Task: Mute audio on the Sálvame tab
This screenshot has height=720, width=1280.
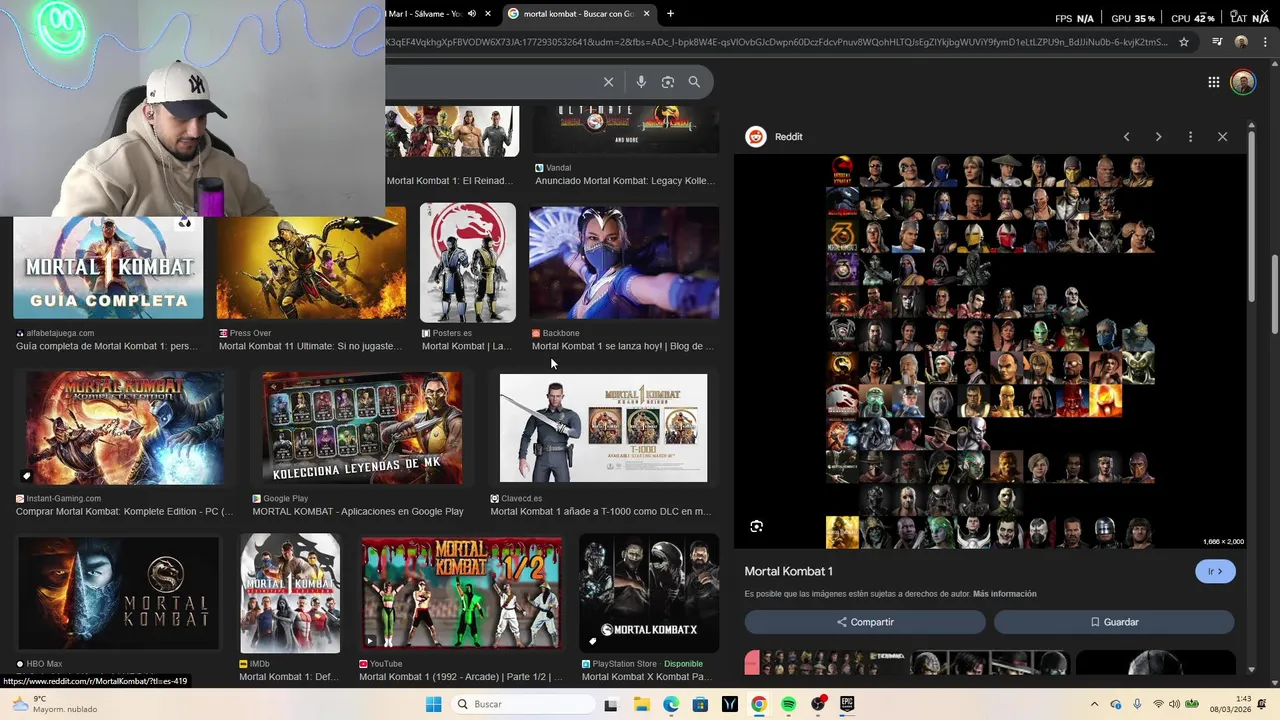Action: click(x=470, y=14)
